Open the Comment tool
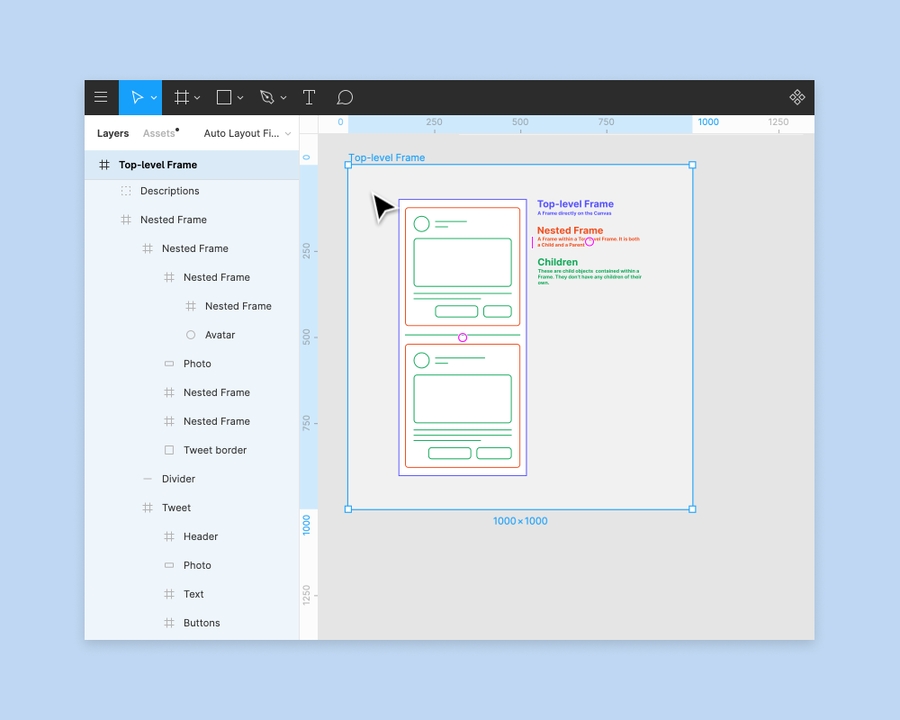The width and height of the screenshot is (900, 720). click(x=344, y=97)
